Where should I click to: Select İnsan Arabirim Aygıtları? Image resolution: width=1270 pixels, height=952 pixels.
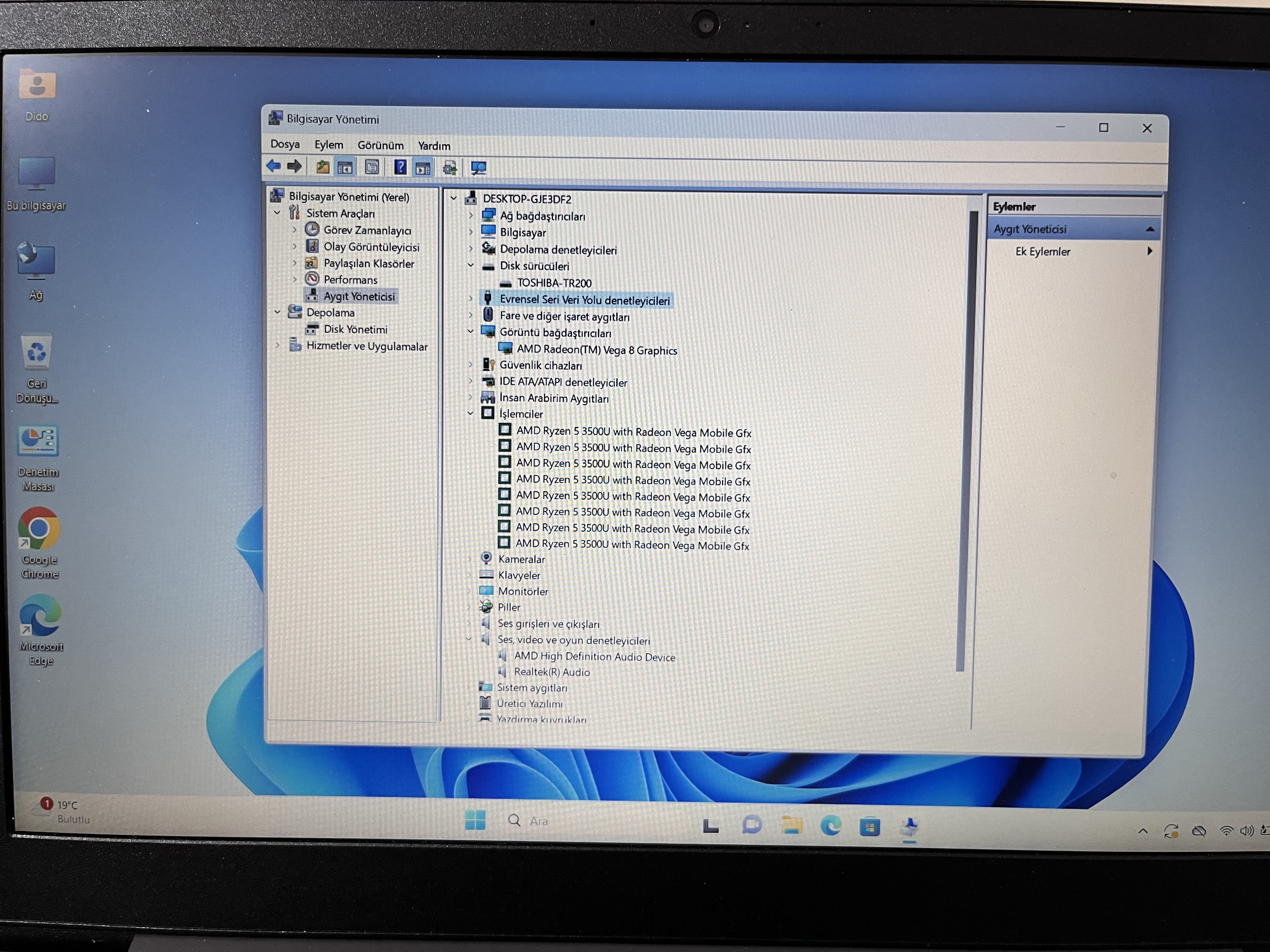click(553, 398)
